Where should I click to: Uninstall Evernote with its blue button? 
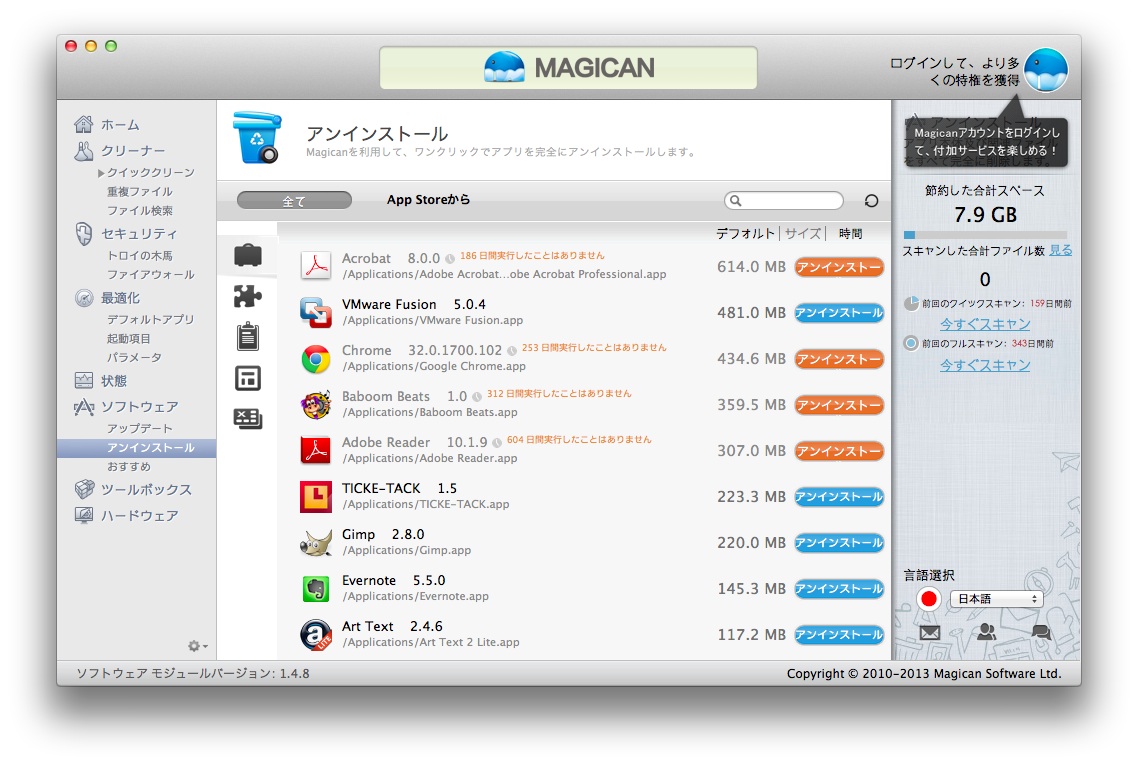click(839, 589)
